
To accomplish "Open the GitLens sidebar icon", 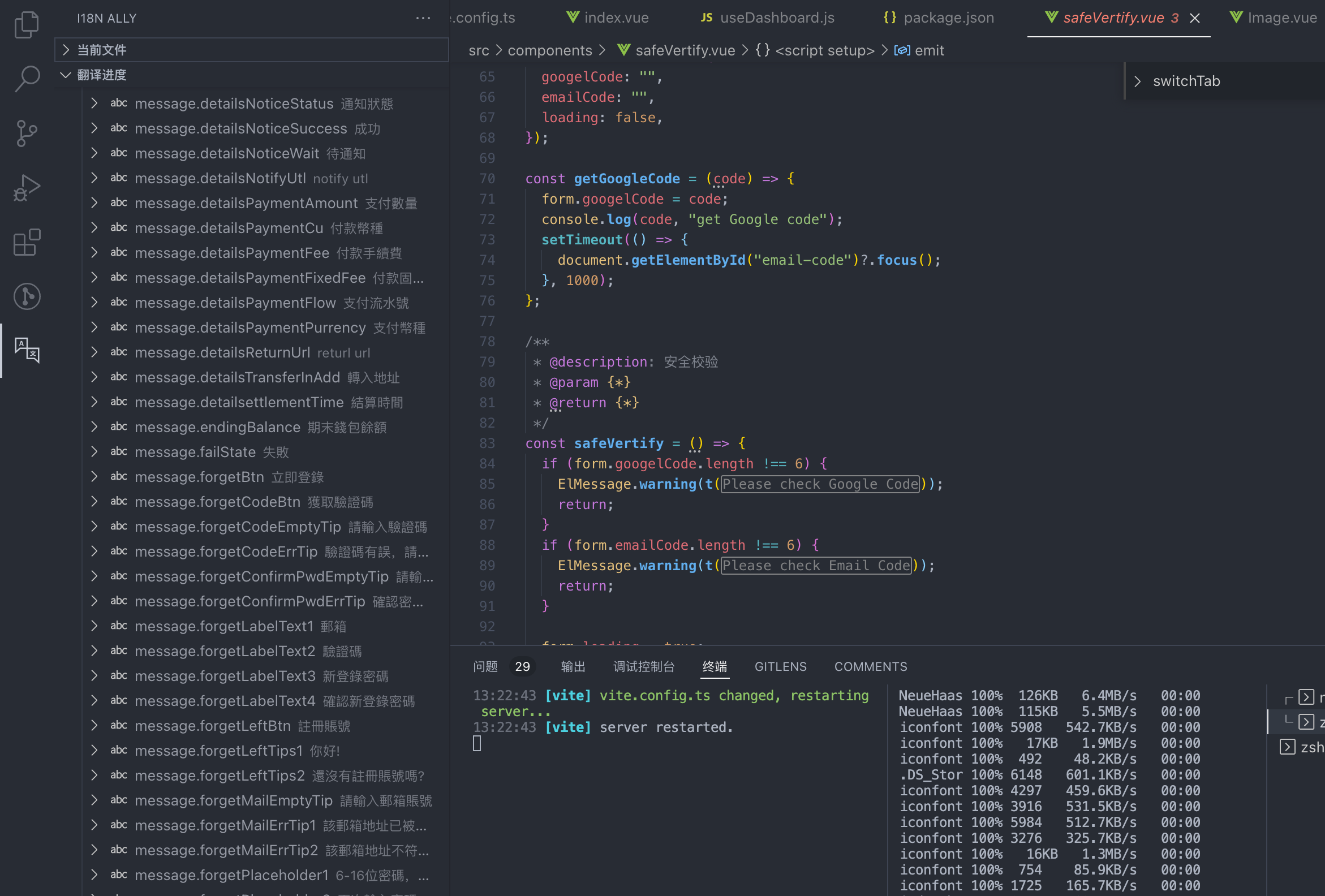I will tap(26, 296).
